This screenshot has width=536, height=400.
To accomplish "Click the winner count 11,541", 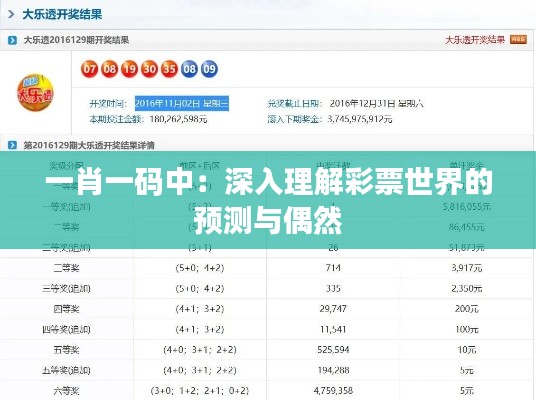I will 333,330.
